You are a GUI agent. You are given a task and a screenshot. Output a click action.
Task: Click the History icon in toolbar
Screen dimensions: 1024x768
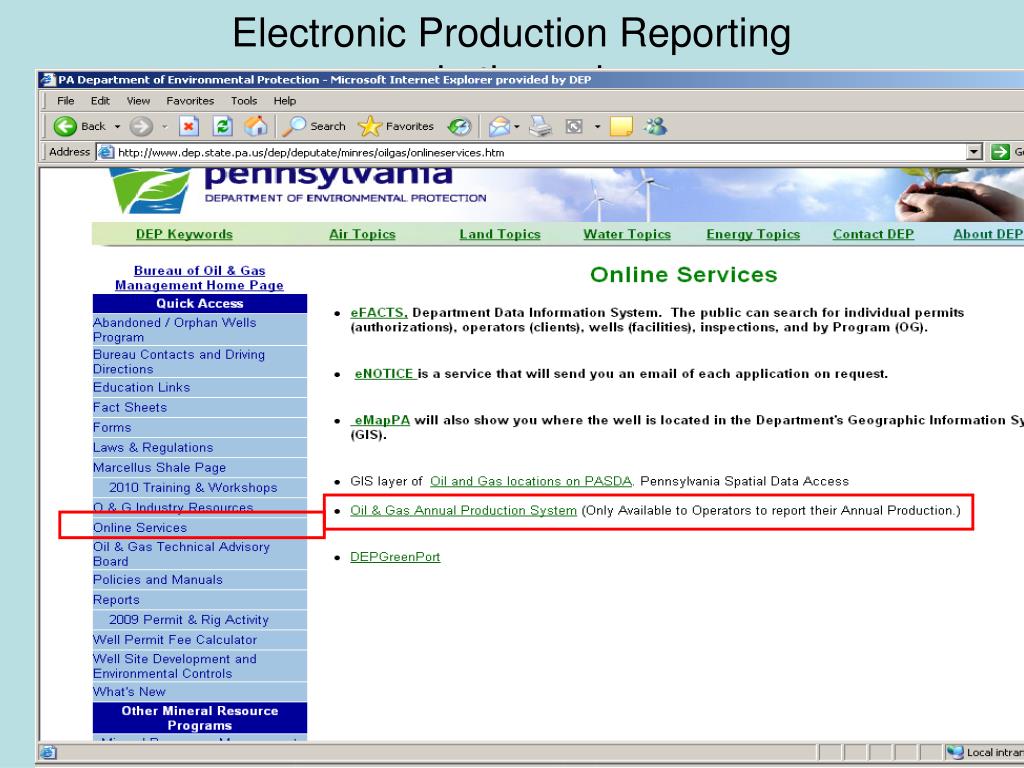click(x=460, y=126)
